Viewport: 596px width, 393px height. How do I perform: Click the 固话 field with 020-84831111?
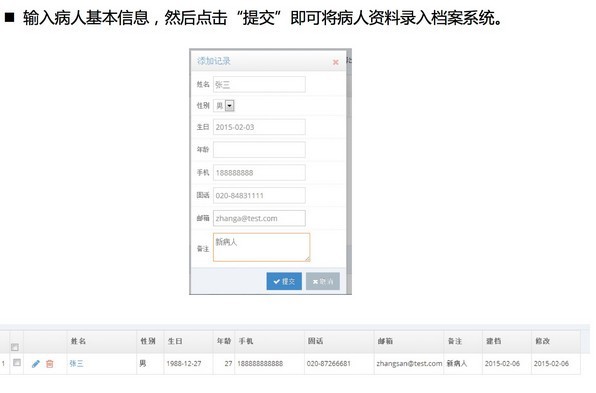point(259,195)
